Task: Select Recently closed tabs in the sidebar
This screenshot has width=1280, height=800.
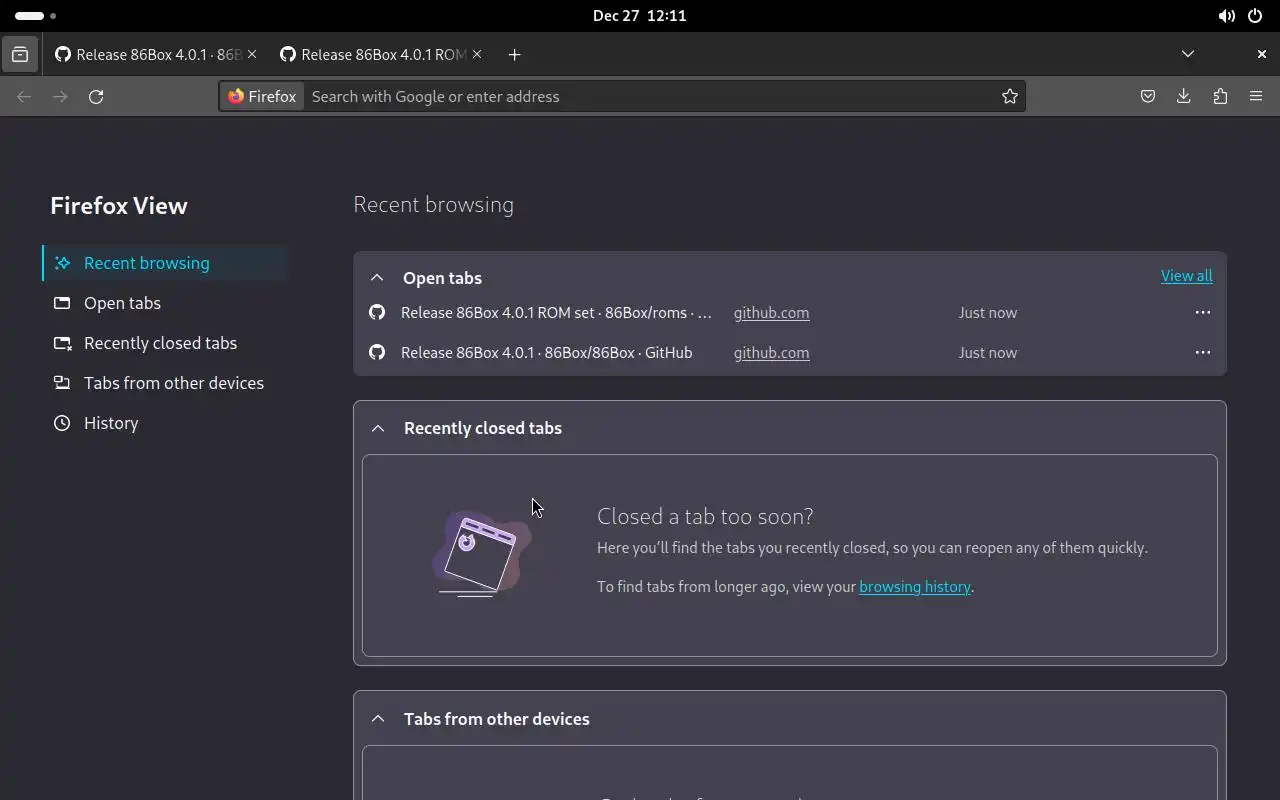Action: click(x=166, y=343)
